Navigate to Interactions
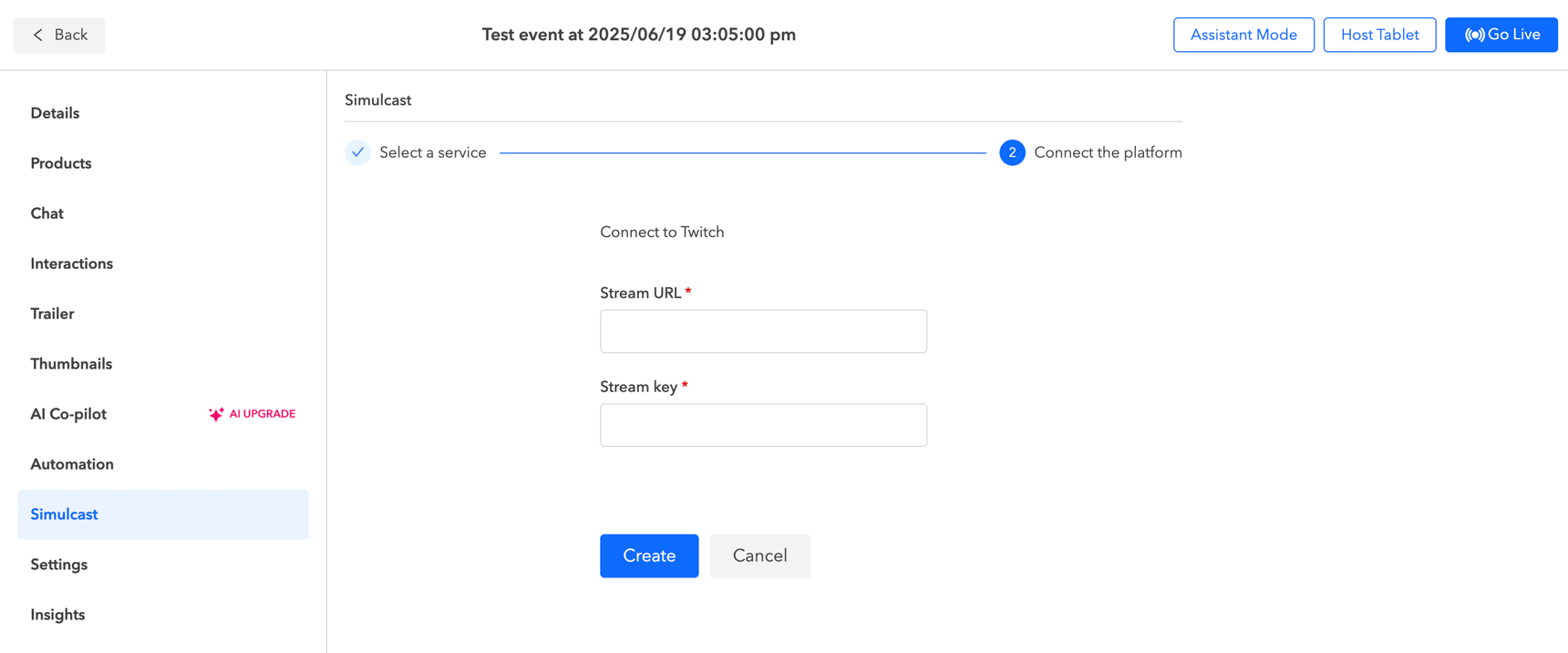 (72, 264)
